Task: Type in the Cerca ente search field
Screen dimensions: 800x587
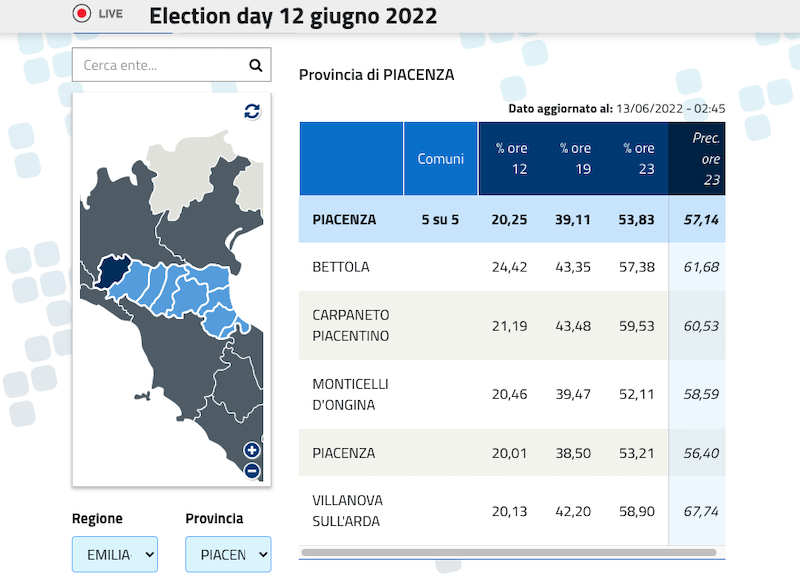Action: (x=160, y=66)
